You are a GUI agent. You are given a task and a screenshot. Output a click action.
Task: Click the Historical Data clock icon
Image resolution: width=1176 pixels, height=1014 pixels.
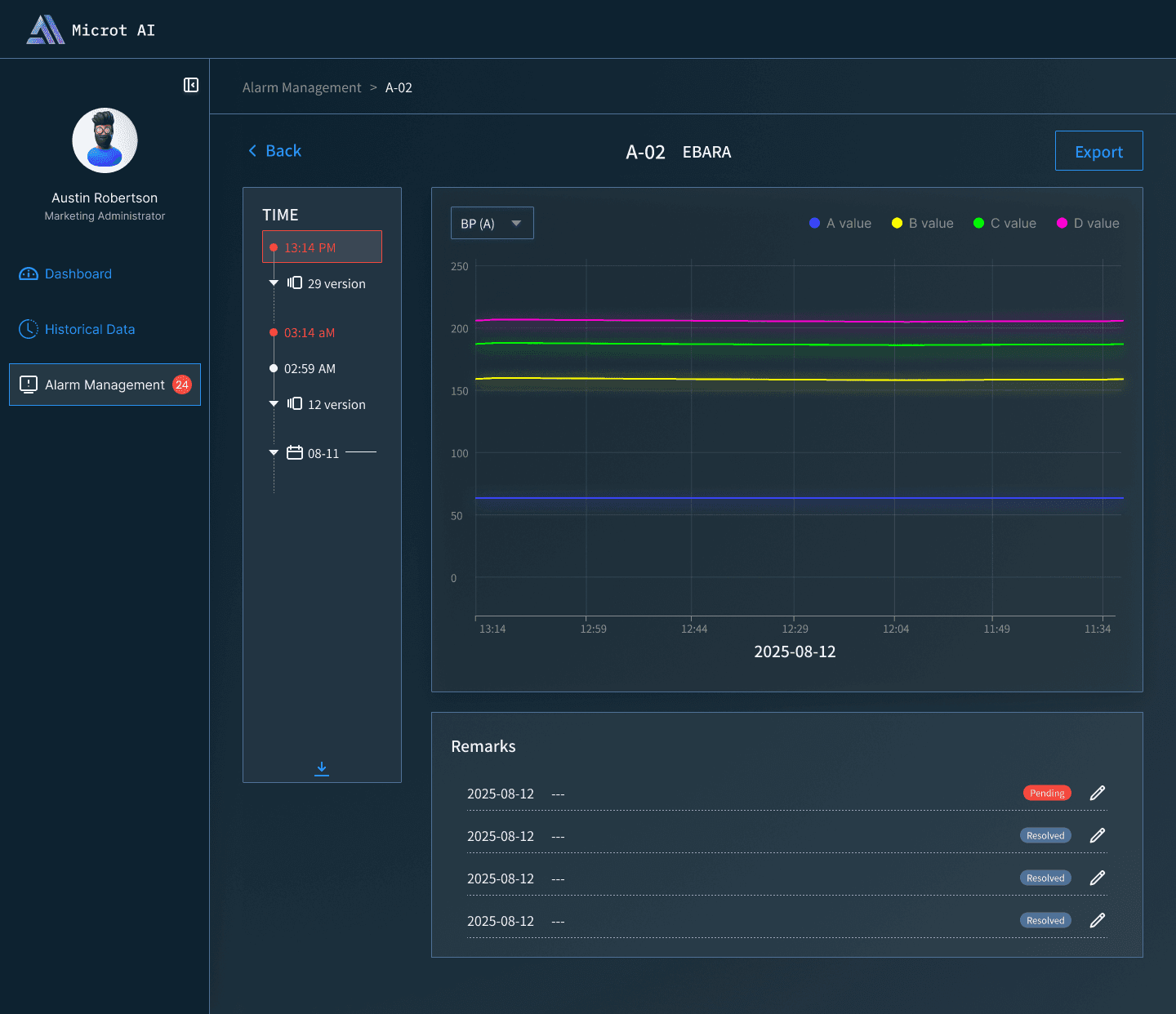tap(29, 329)
